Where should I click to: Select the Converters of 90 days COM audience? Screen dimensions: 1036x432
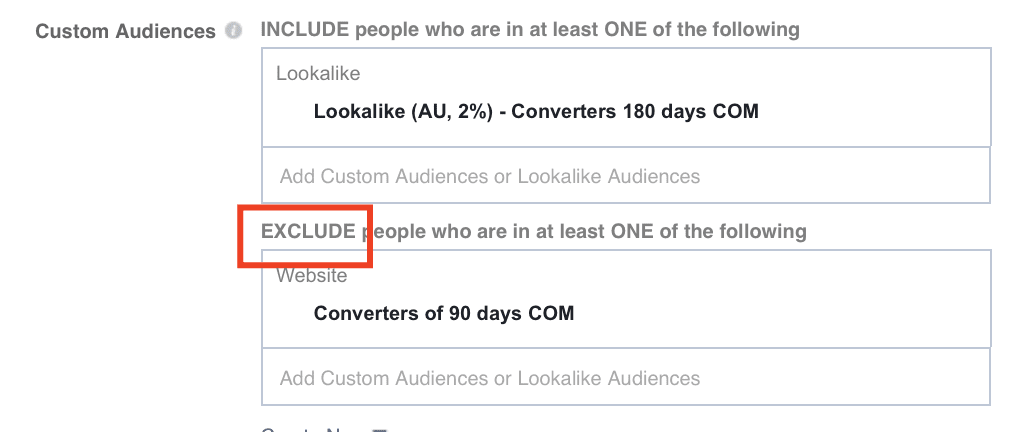coord(444,312)
